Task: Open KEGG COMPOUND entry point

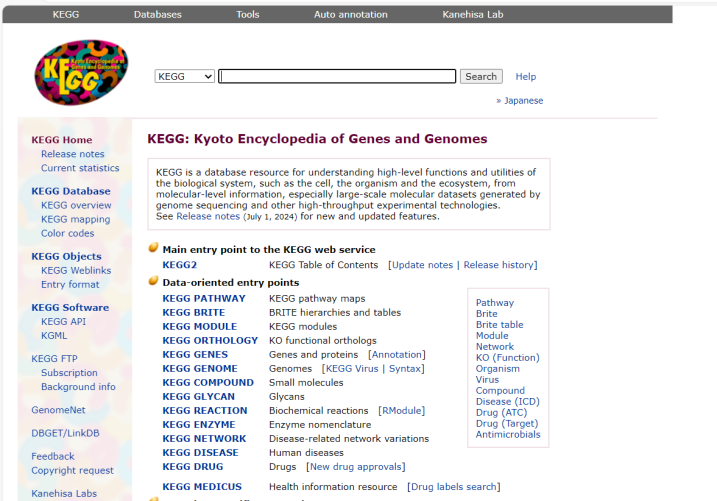Action: (x=208, y=383)
